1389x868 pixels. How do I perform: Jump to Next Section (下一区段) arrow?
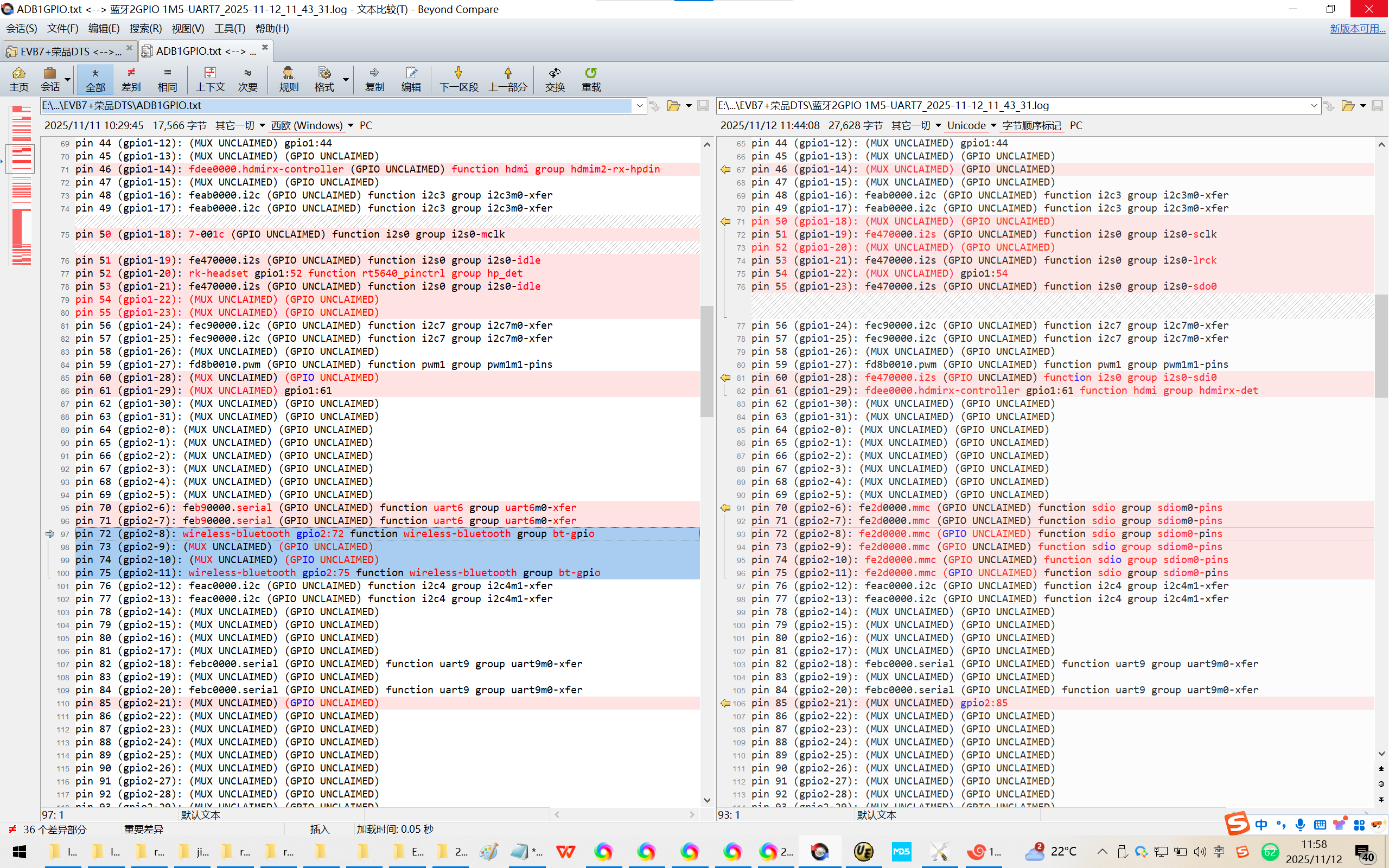pos(458,79)
